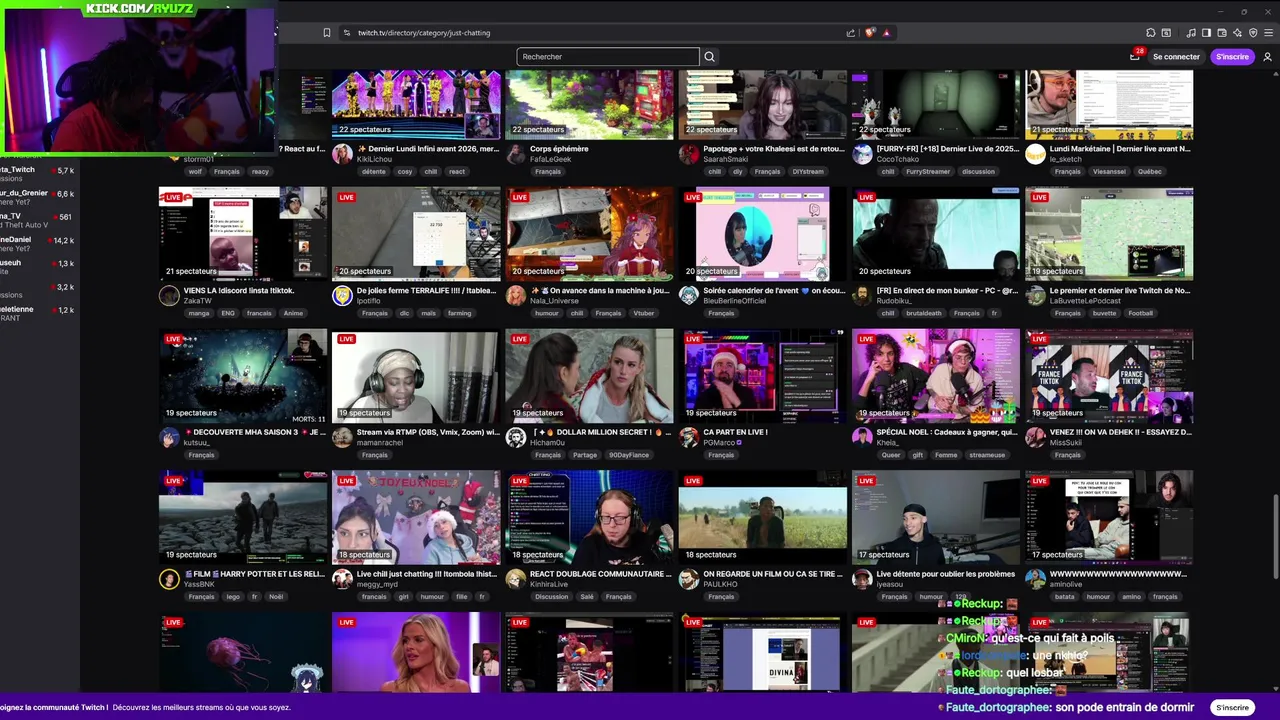Open SaarahSmaki's channel avatar
1280x720 pixels.
coord(689,153)
